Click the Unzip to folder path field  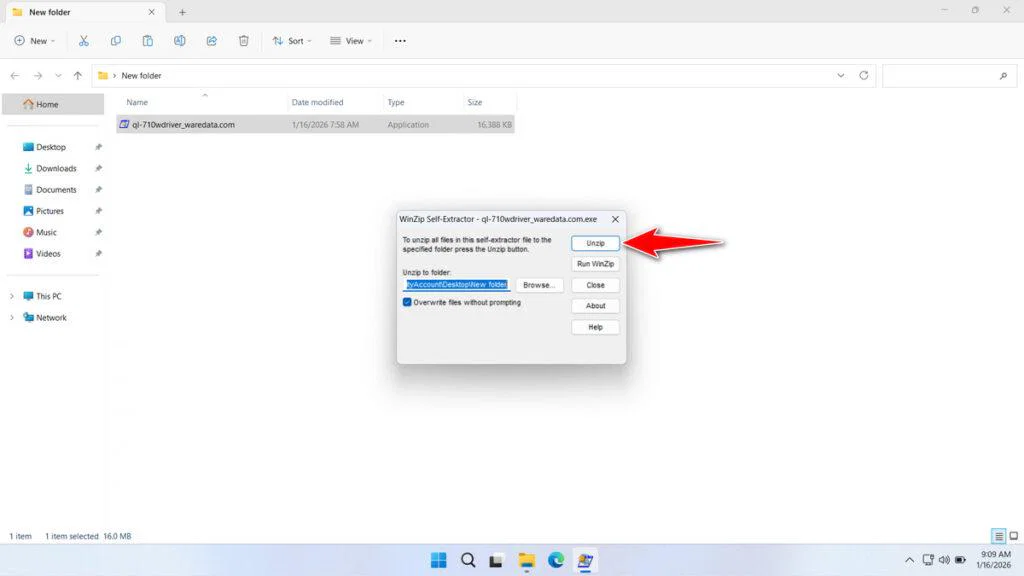(456, 285)
